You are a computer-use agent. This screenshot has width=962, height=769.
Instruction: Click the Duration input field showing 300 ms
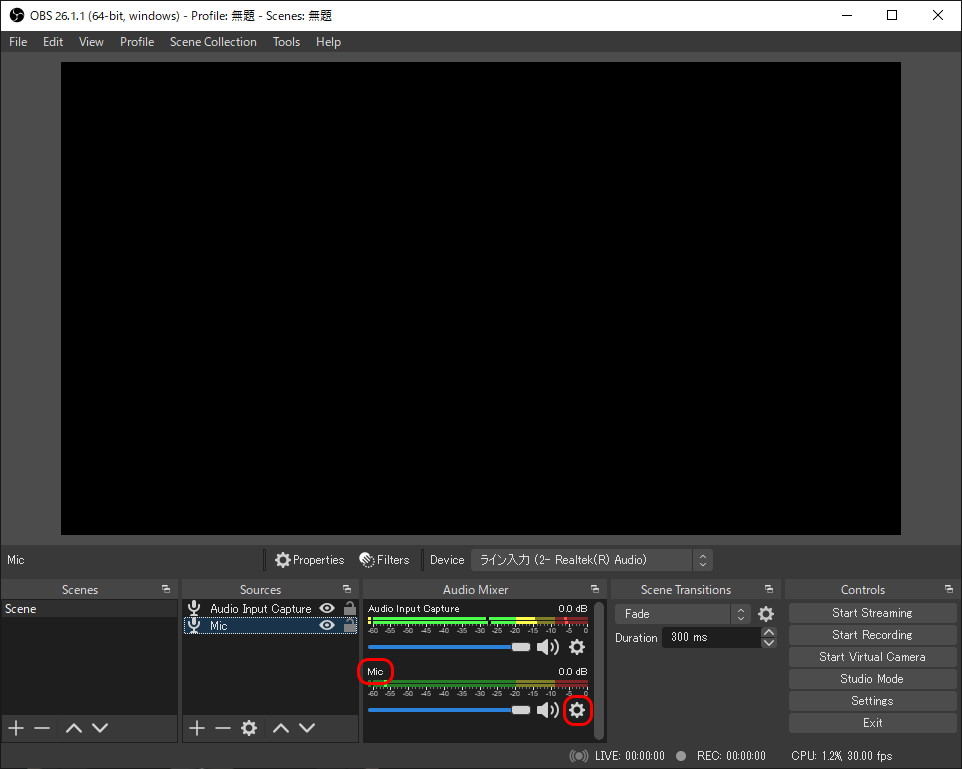[711, 637]
